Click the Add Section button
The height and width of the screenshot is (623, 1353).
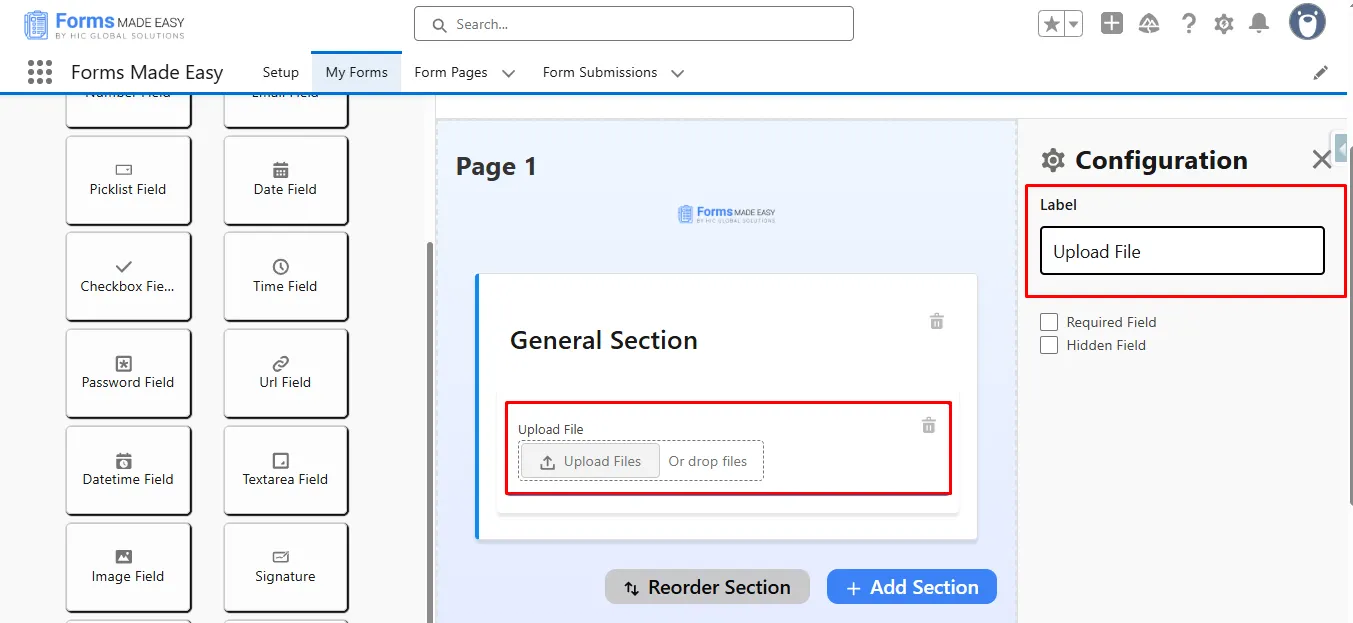coord(911,587)
